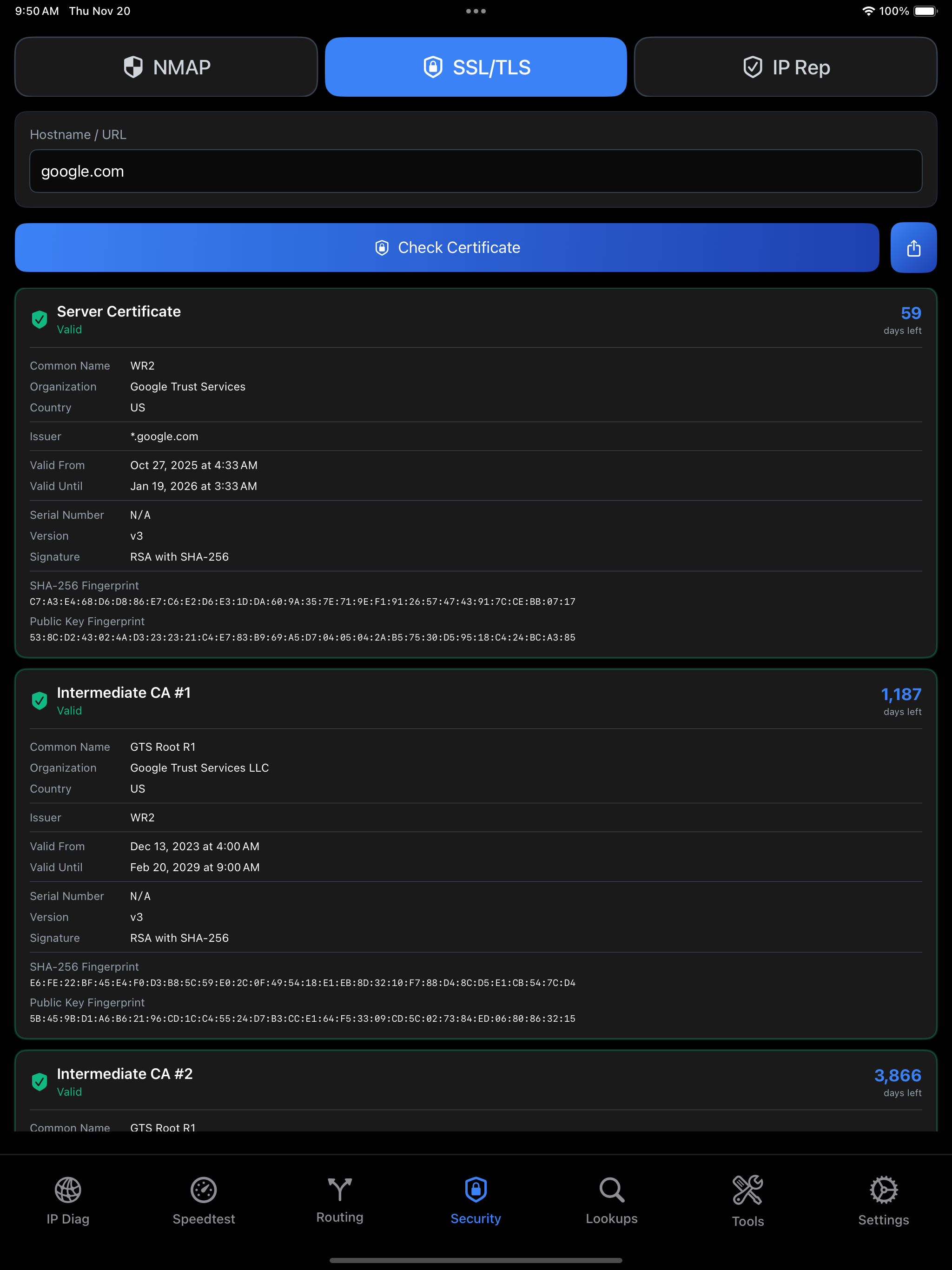This screenshot has height=1270, width=952.
Task: Click the IP Rep checkmark shield icon
Action: pos(753,67)
